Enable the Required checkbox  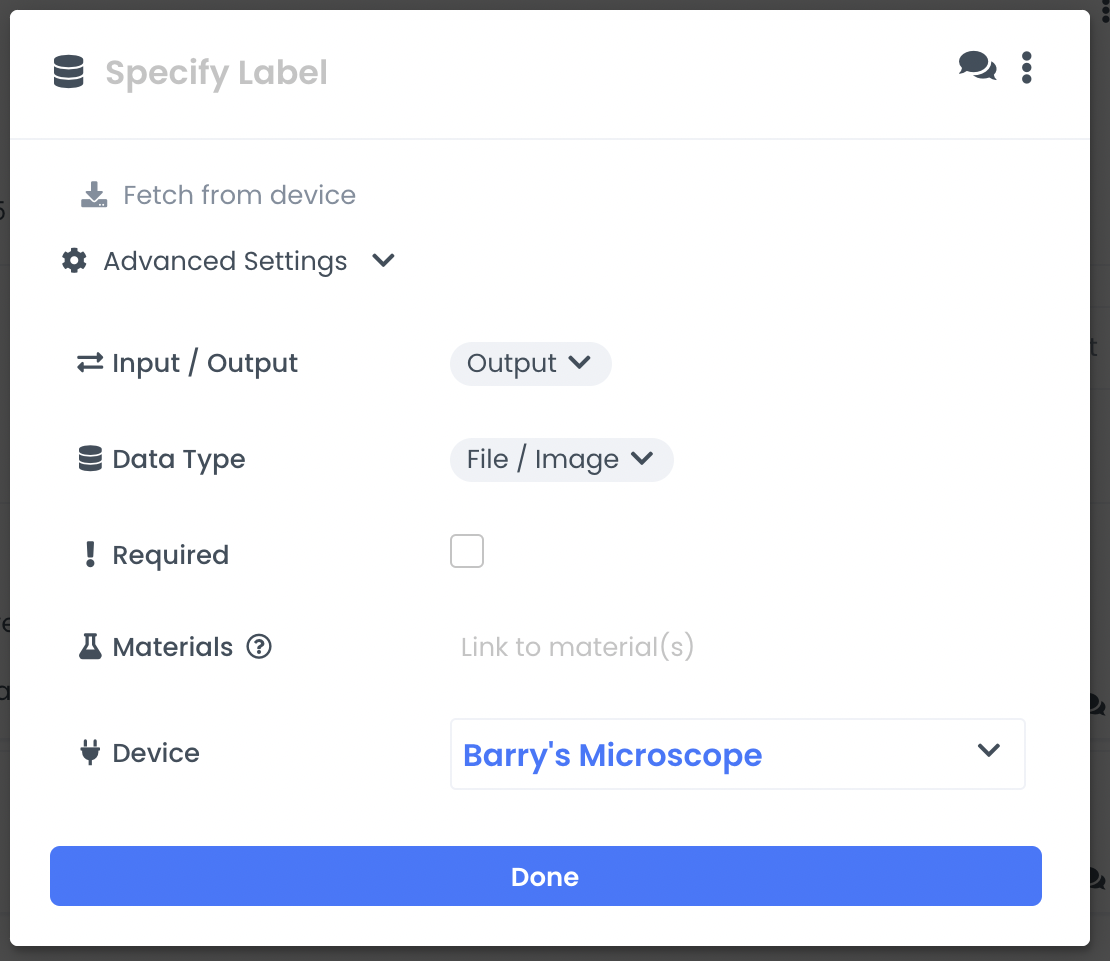coord(467,550)
